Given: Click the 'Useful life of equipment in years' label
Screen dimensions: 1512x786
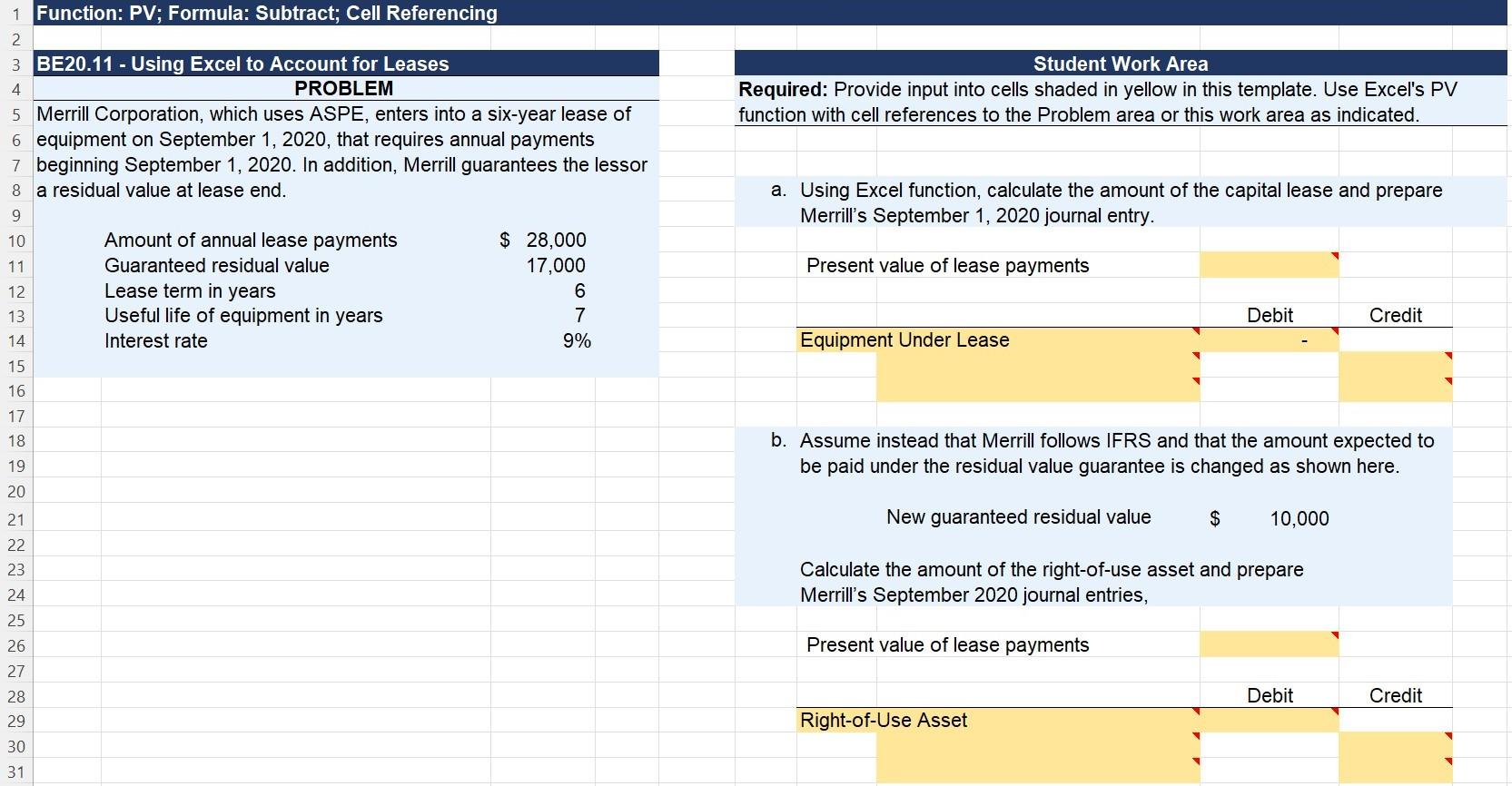Looking at the screenshot, I should (x=243, y=315).
